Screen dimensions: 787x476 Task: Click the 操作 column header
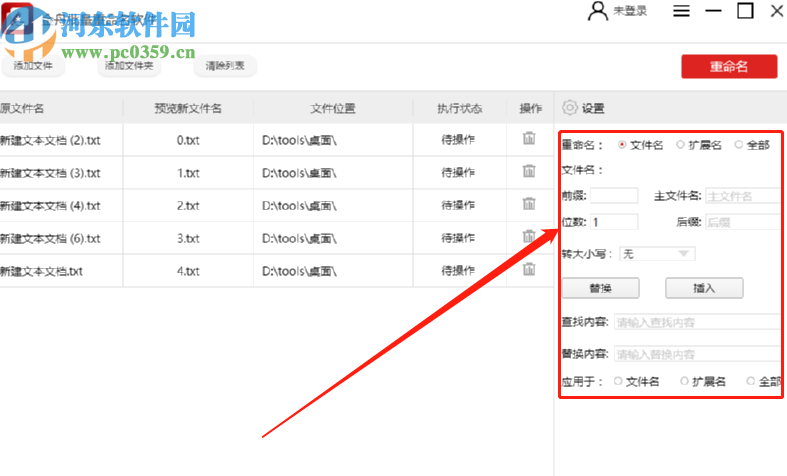[531, 108]
